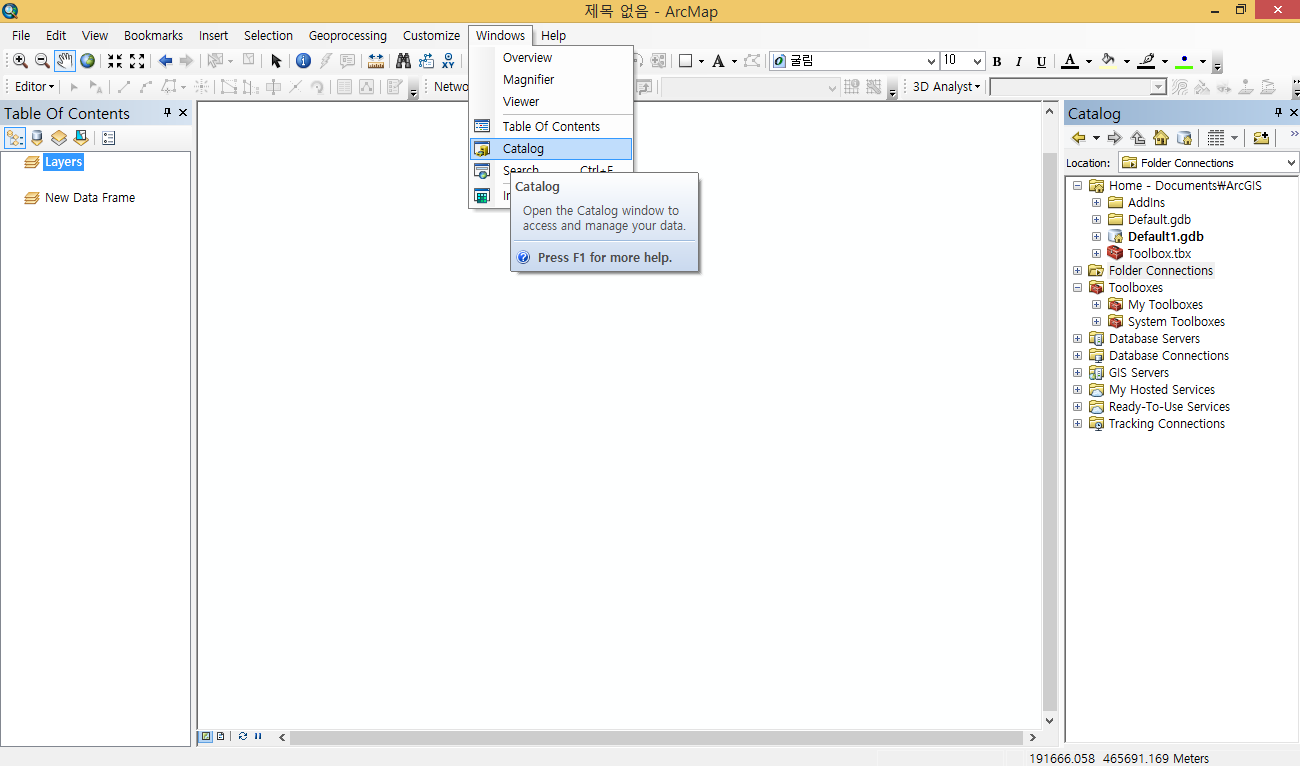
Task: Switch to List By Source view
Action: point(37,137)
